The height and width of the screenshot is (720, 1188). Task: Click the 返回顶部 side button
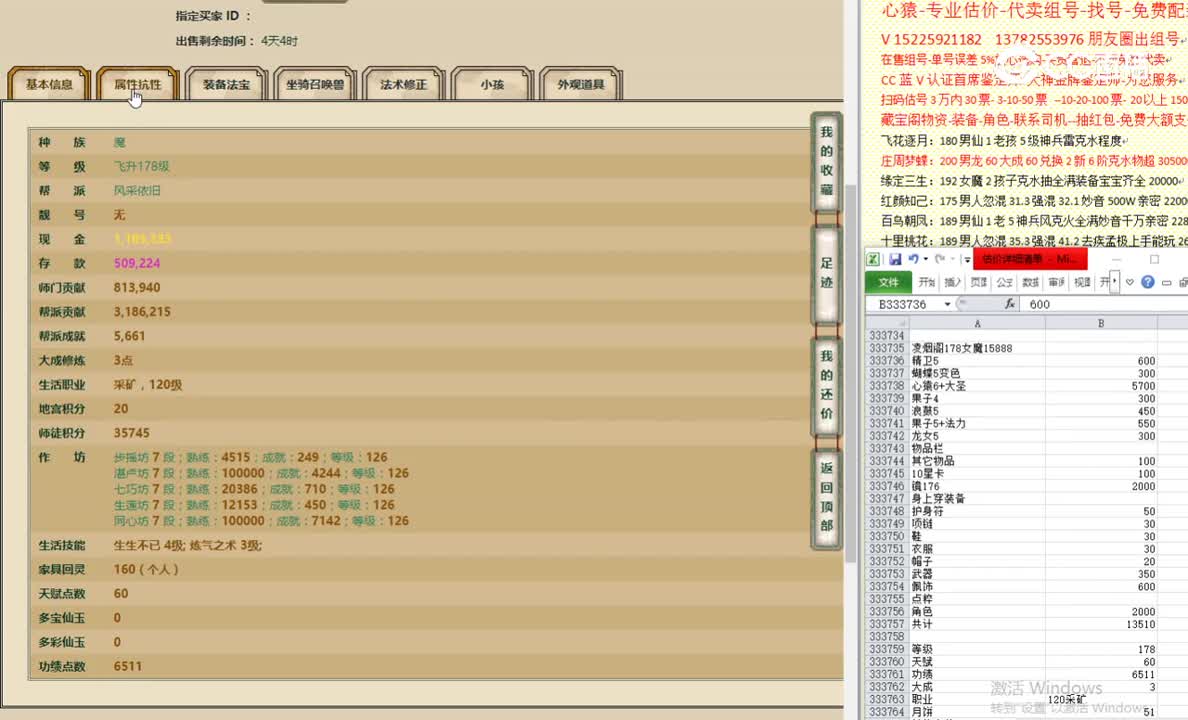(826, 497)
